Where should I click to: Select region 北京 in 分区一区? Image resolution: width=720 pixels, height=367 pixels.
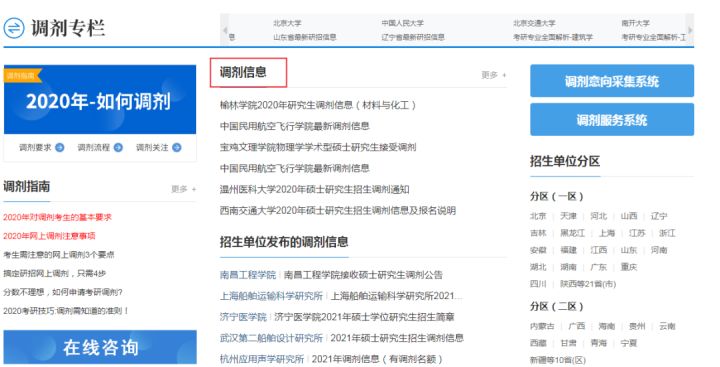(x=538, y=216)
